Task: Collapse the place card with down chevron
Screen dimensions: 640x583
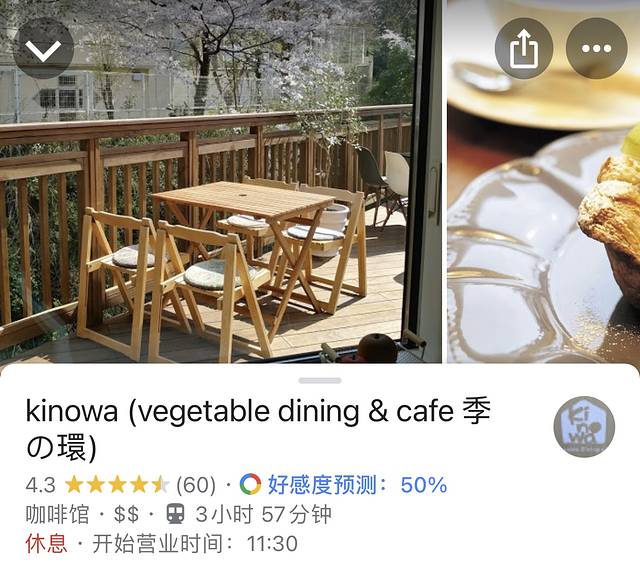Action: [x=43, y=48]
